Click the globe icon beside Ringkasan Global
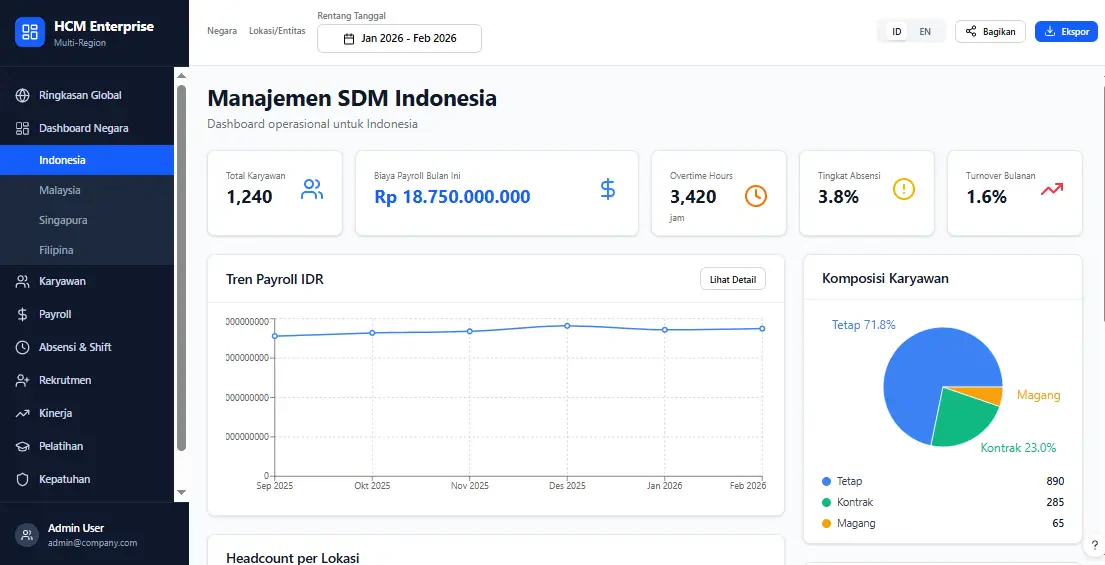The width and height of the screenshot is (1105, 565). point(23,95)
